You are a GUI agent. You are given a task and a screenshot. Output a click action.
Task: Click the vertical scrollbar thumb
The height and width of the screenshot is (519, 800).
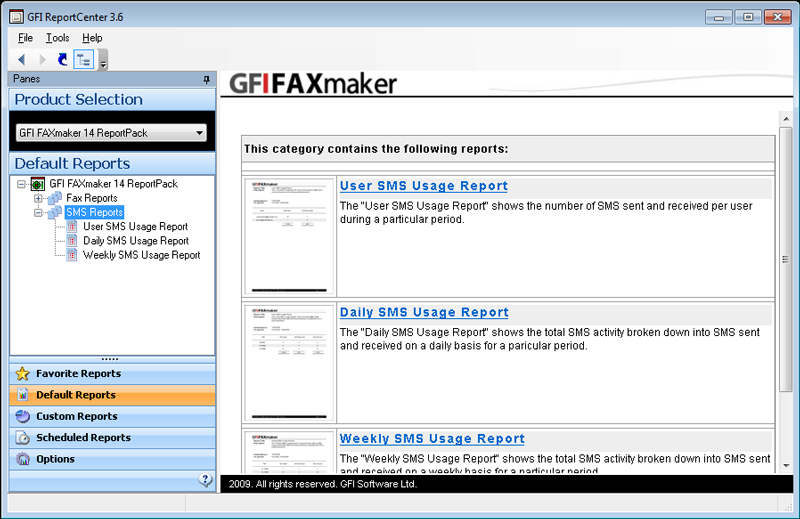tap(786, 259)
